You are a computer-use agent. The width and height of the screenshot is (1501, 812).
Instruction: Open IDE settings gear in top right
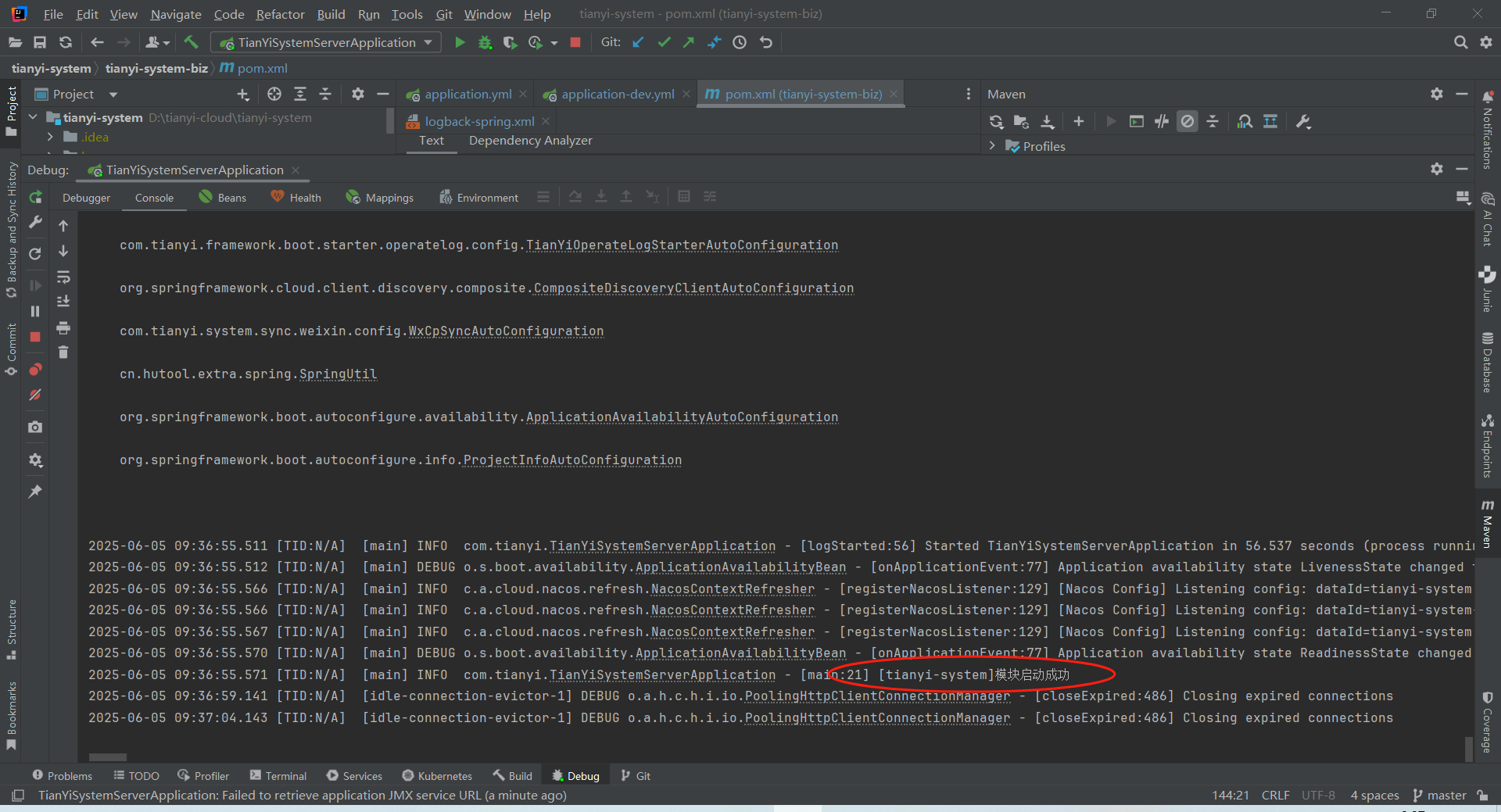(x=1486, y=42)
